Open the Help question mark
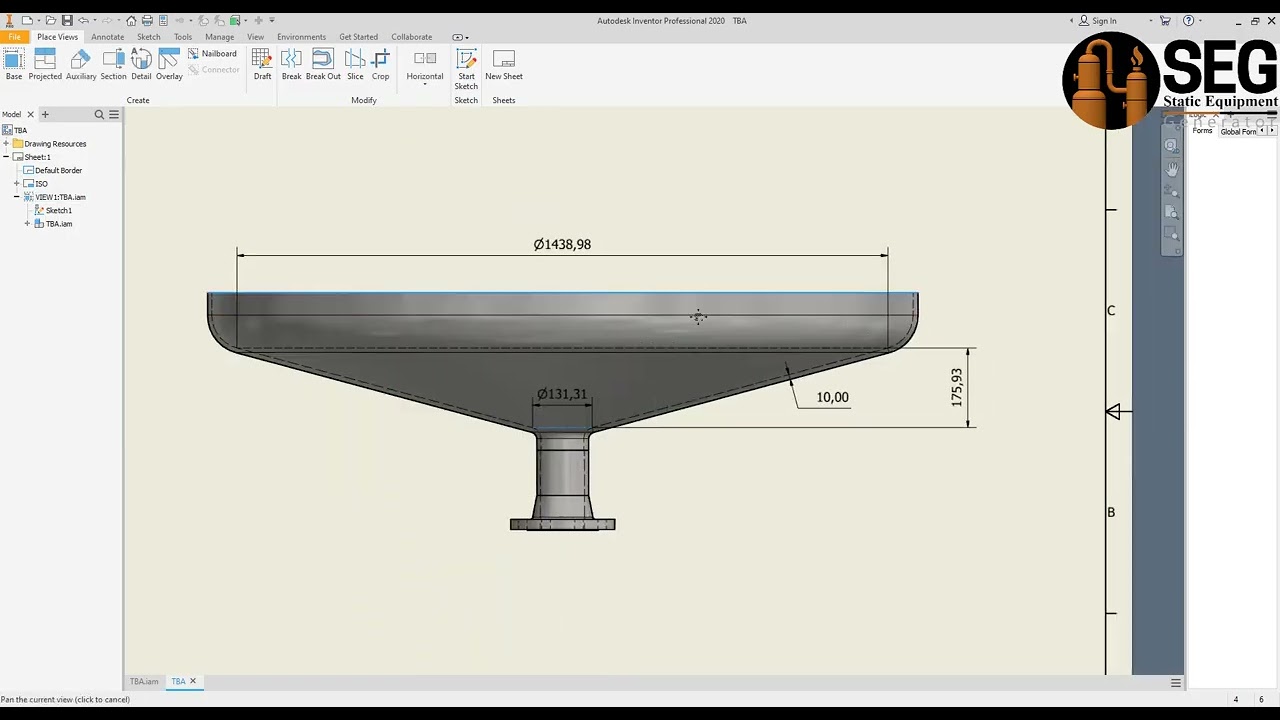 1188,20
